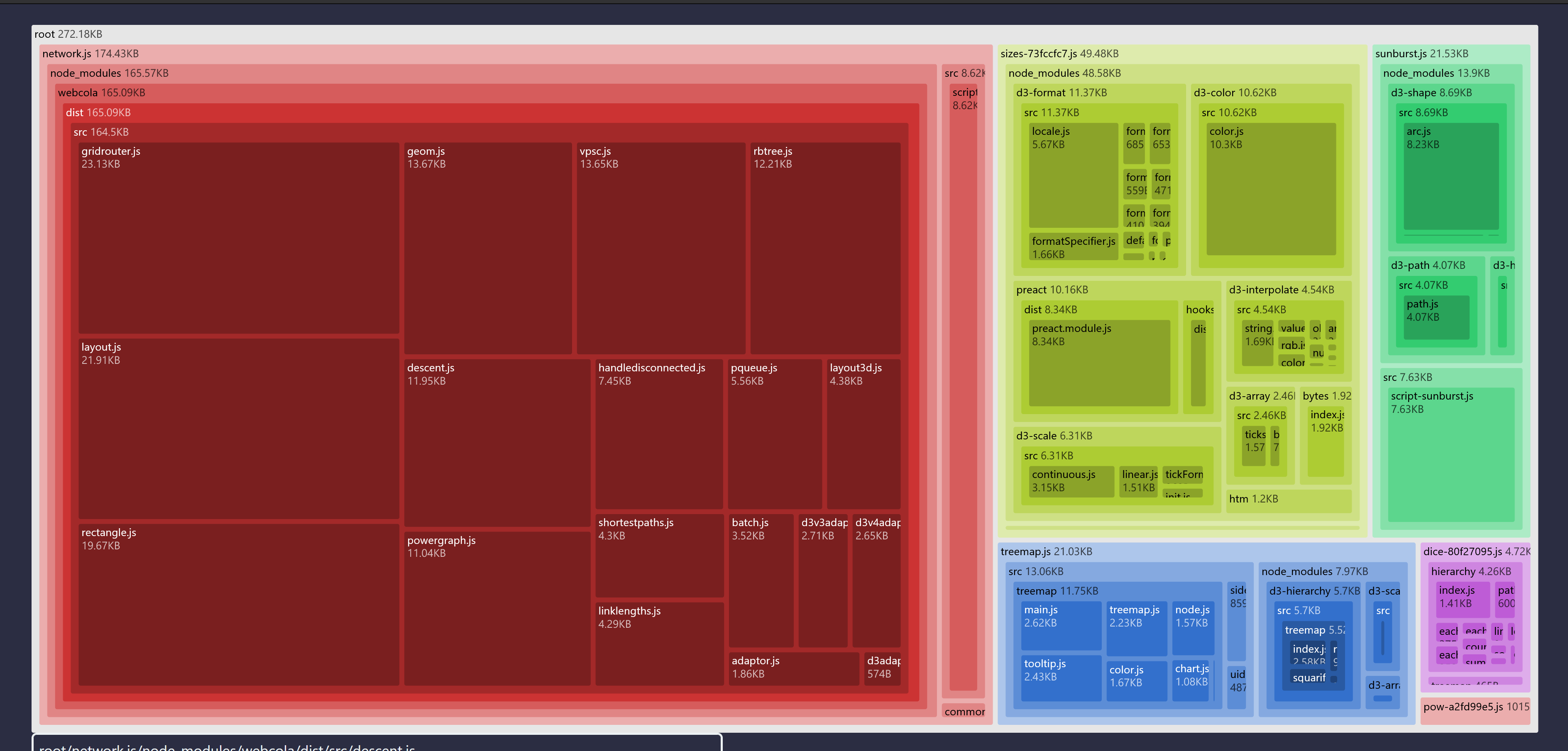This screenshot has width=1568, height=751.
Task: Open the arc.js 8.23KB block
Action: [x=1451, y=176]
